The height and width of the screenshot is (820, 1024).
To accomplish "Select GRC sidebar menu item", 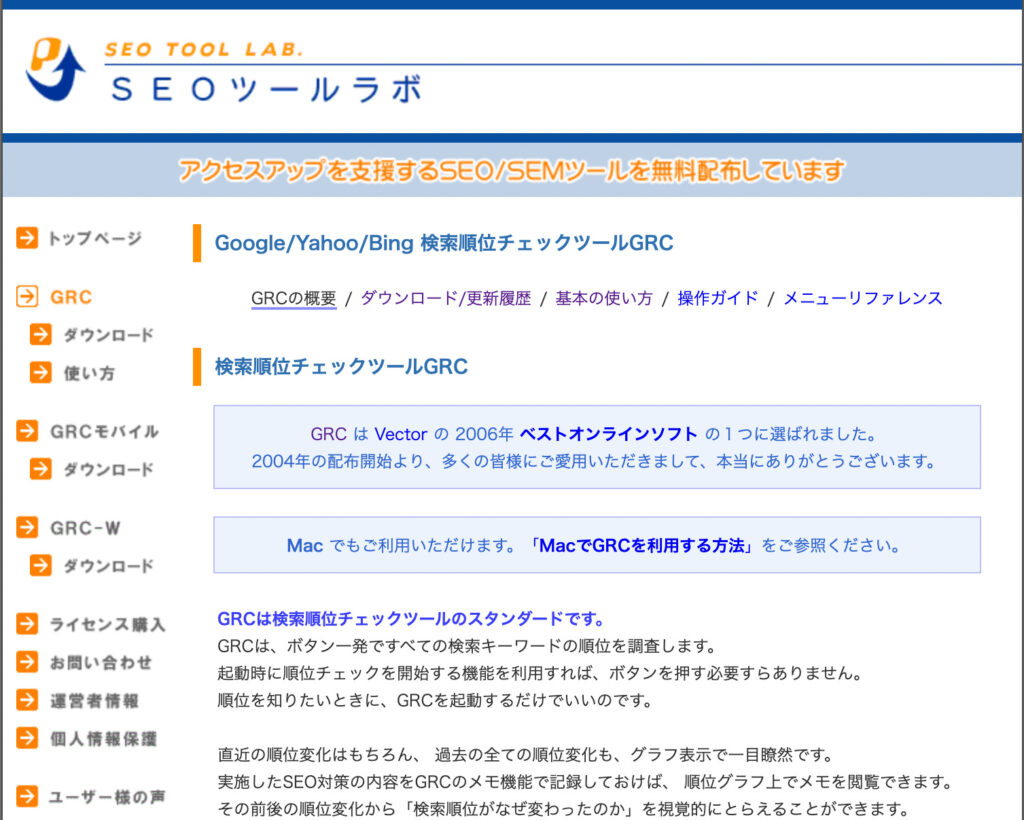I will click(71, 297).
